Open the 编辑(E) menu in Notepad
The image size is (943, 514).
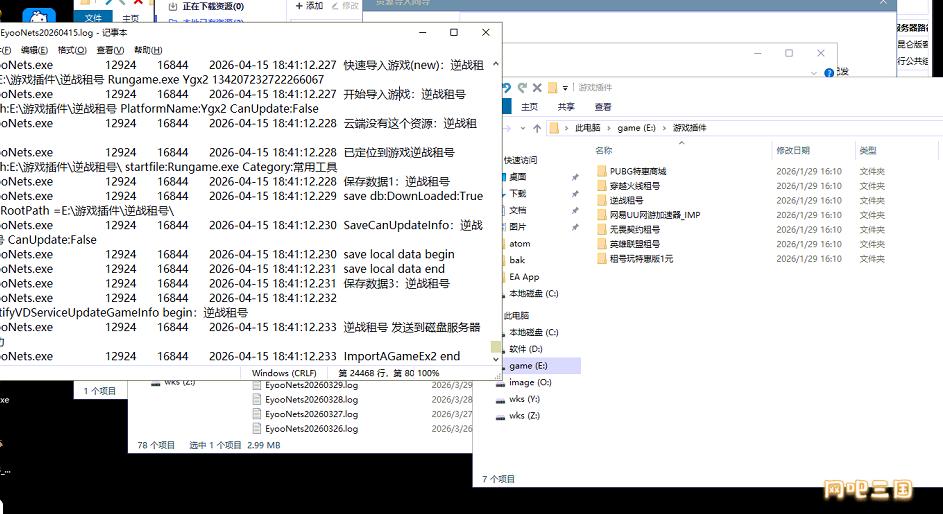[x=34, y=50]
